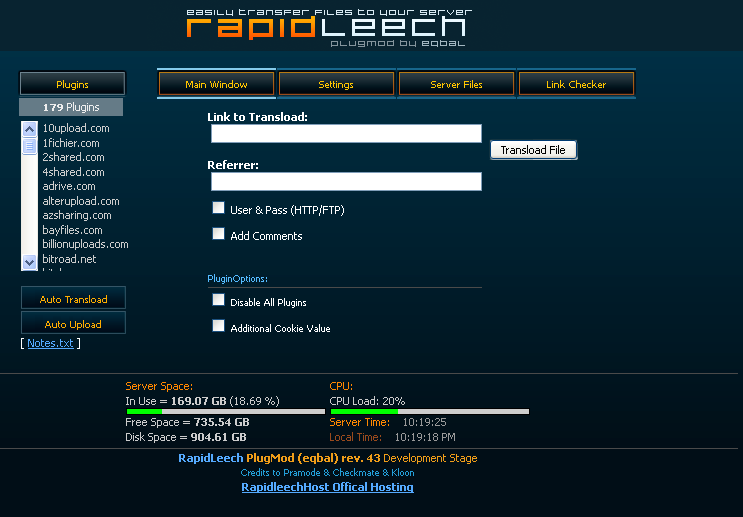Go to the Link Checker tab

(x=576, y=84)
